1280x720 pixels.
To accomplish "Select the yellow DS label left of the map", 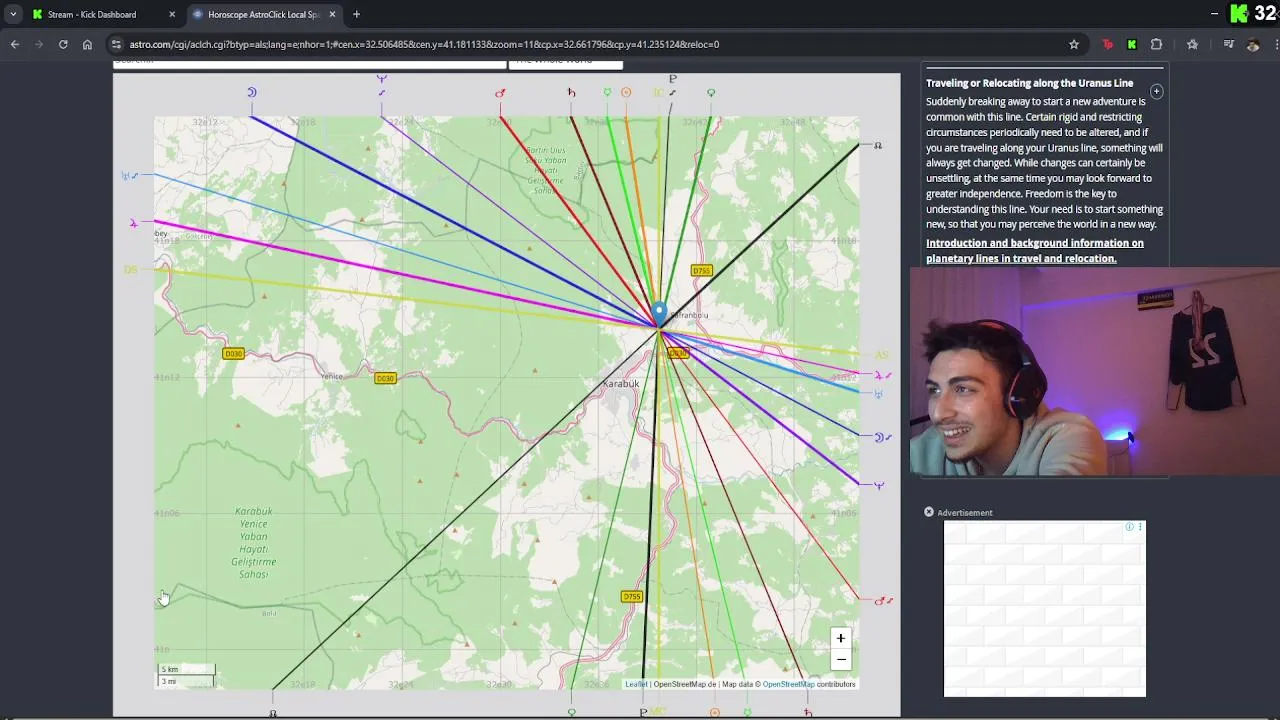I will (x=131, y=270).
